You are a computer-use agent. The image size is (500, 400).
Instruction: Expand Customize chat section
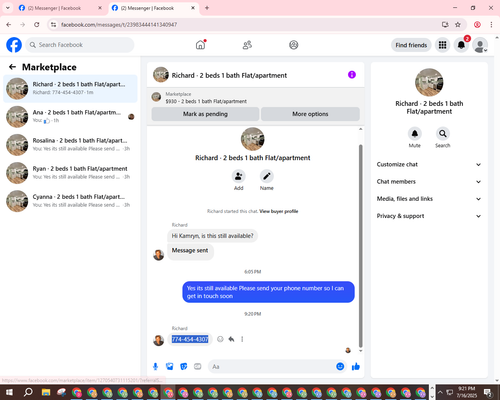pos(429,164)
